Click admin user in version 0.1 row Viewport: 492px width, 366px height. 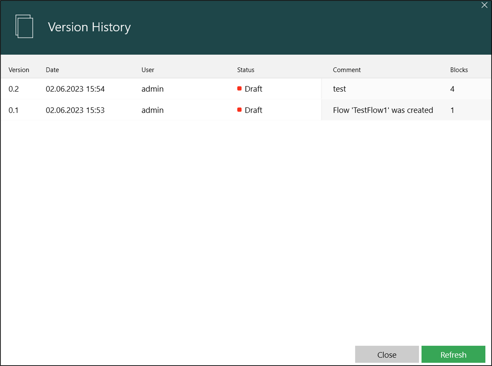coord(152,110)
